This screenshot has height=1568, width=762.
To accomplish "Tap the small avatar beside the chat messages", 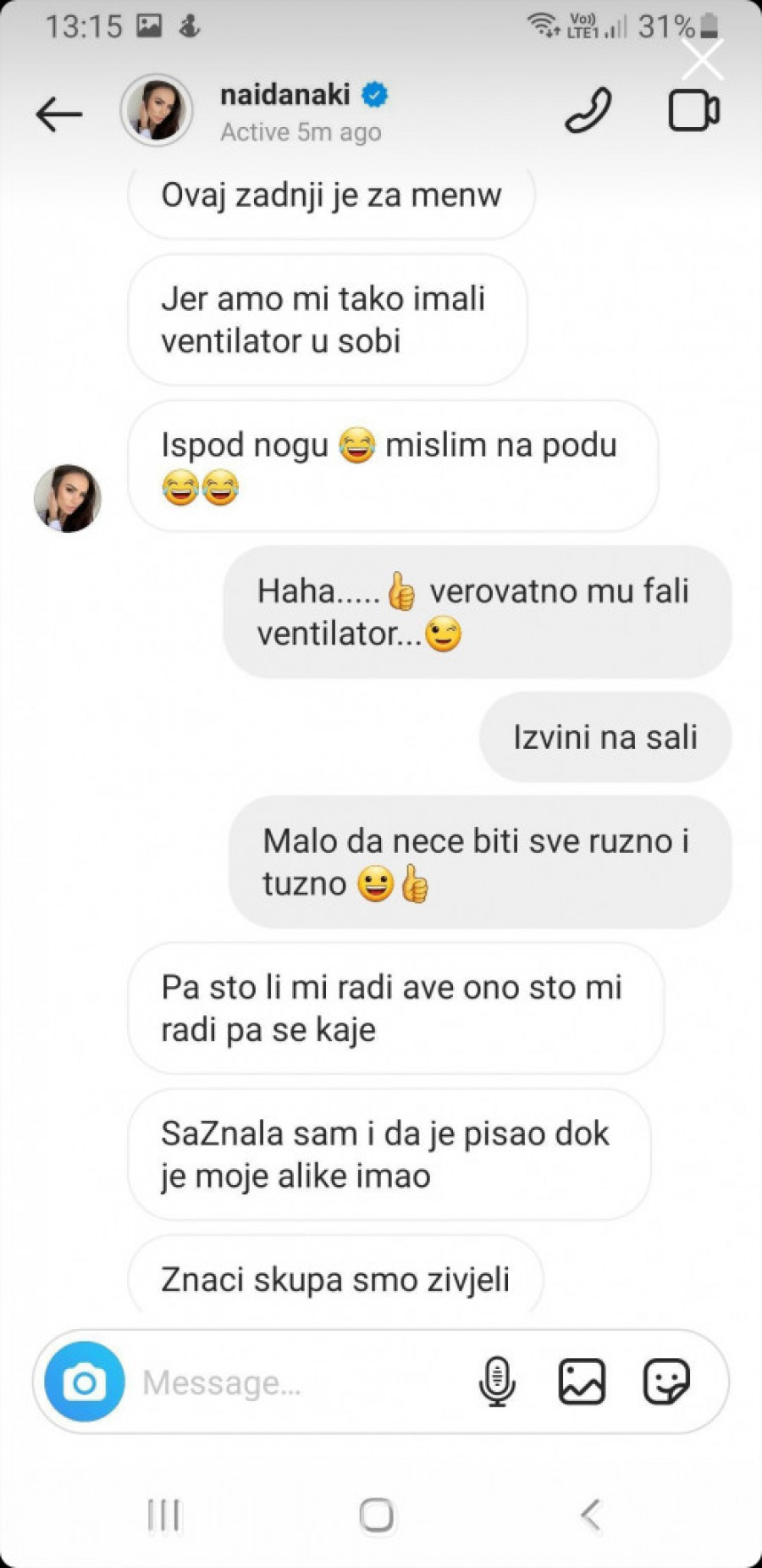I will 68,498.
